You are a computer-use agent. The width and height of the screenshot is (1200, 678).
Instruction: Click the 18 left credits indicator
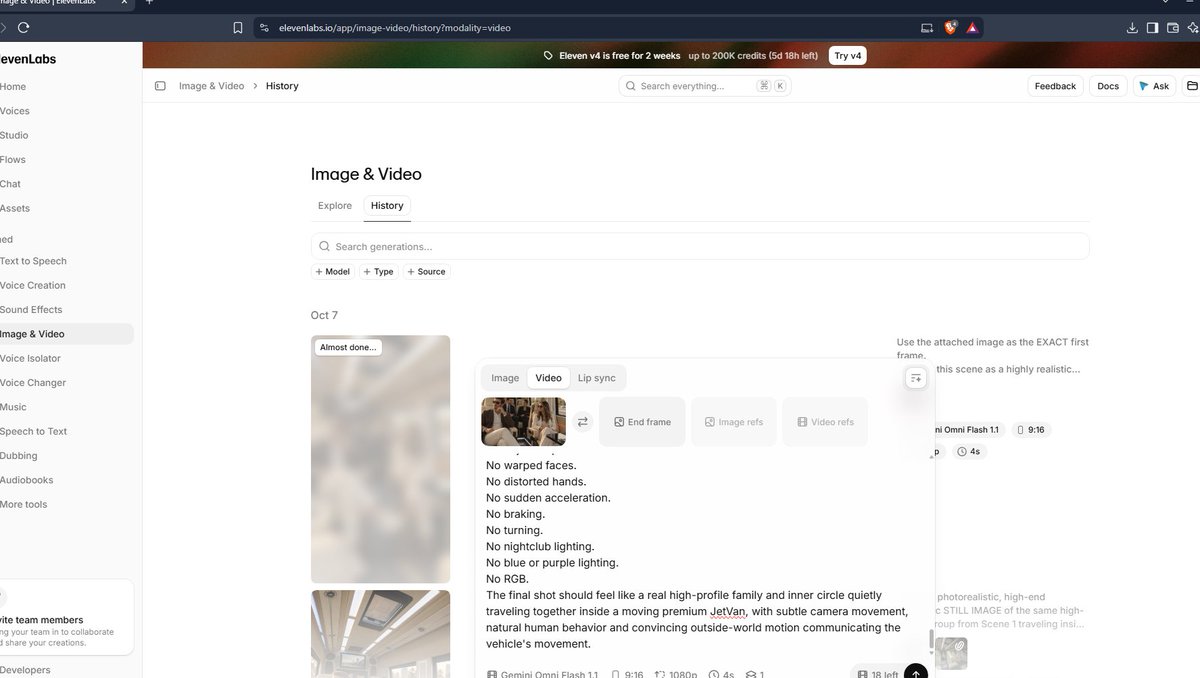click(x=877, y=674)
